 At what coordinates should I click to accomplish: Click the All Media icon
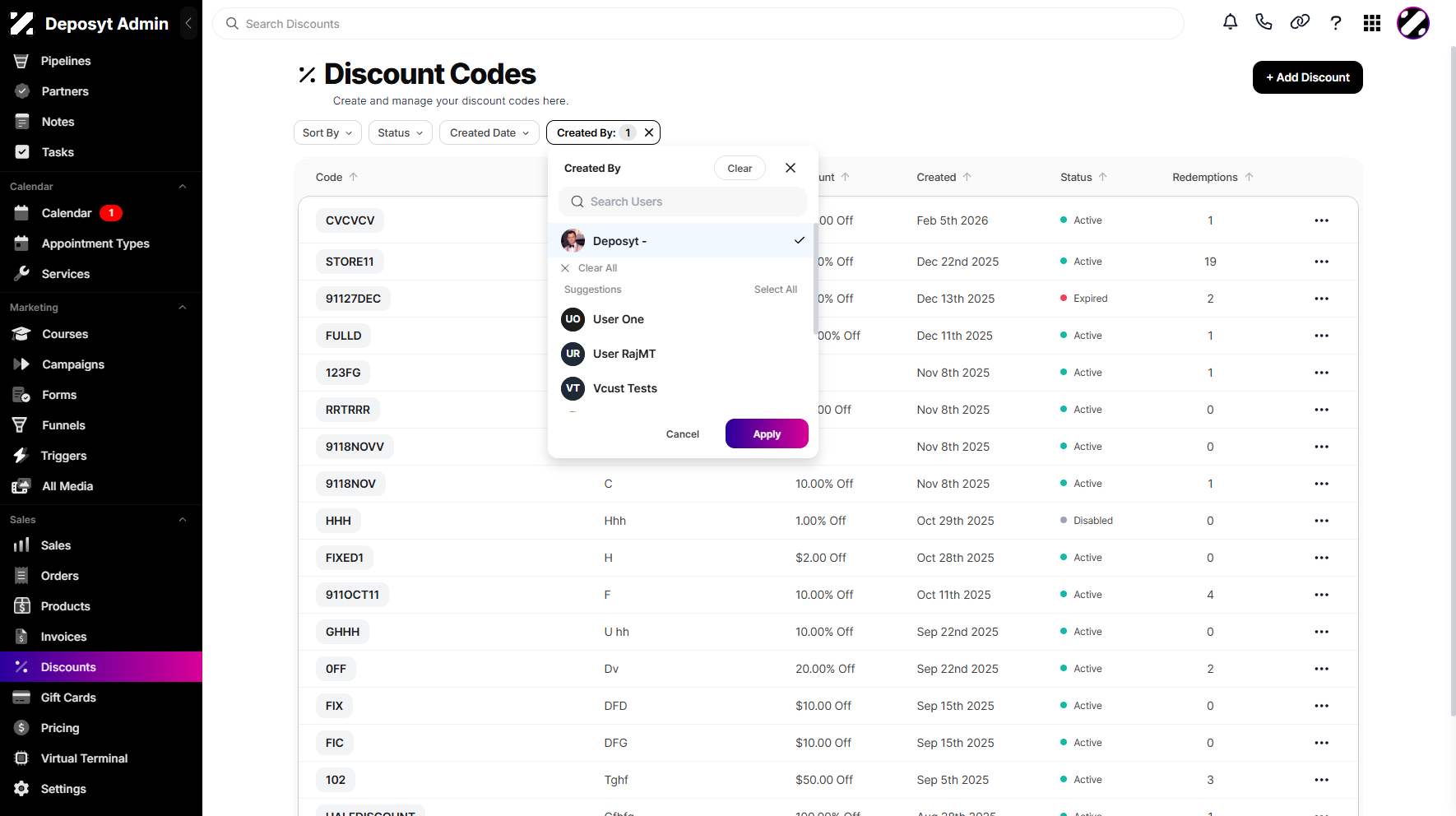[22, 486]
